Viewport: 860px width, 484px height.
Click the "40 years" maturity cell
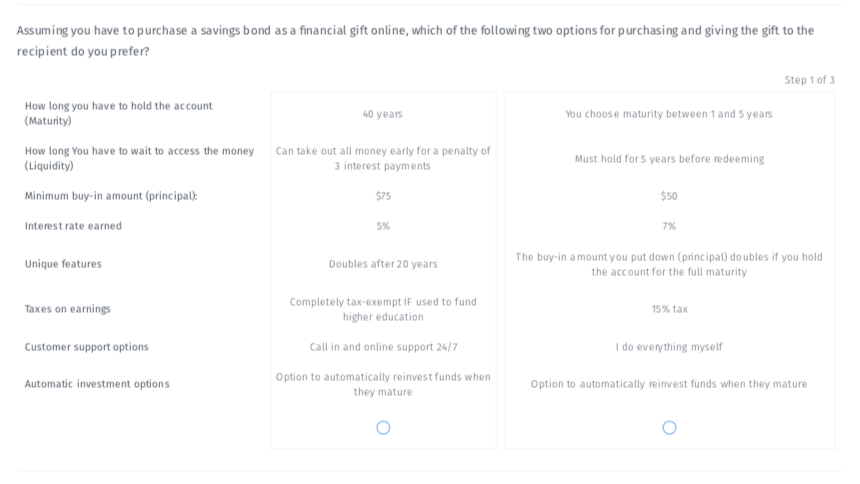[383, 114]
